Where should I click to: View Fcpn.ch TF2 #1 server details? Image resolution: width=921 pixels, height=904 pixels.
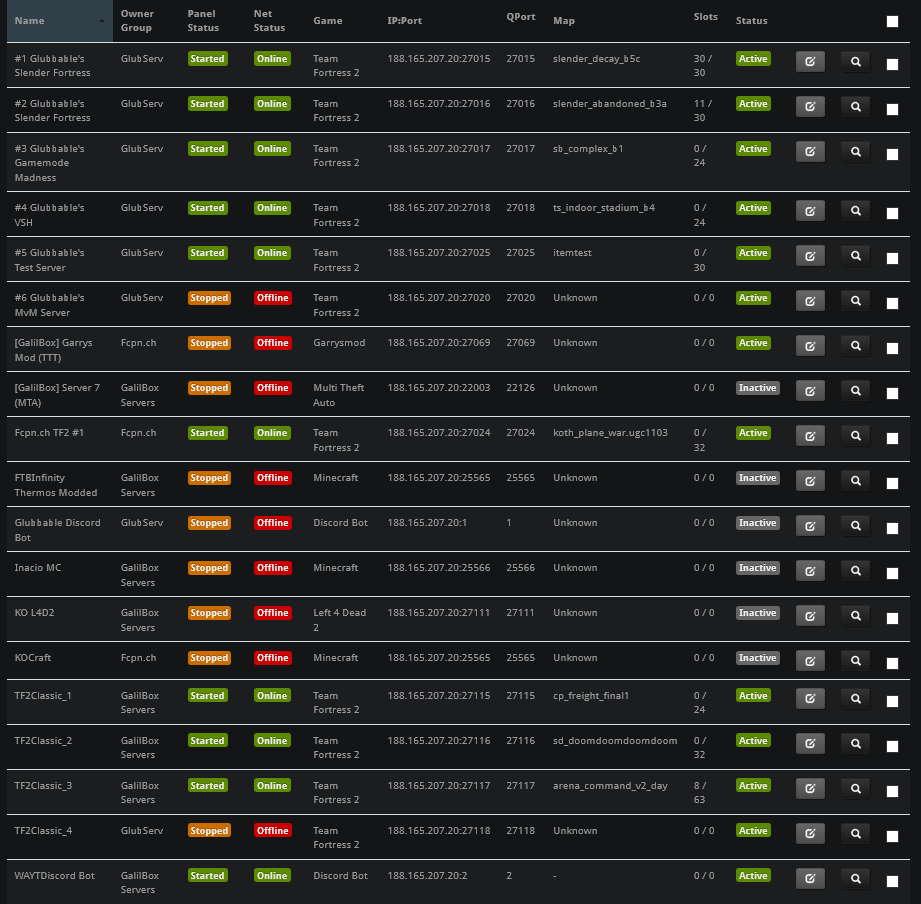point(856,436)
